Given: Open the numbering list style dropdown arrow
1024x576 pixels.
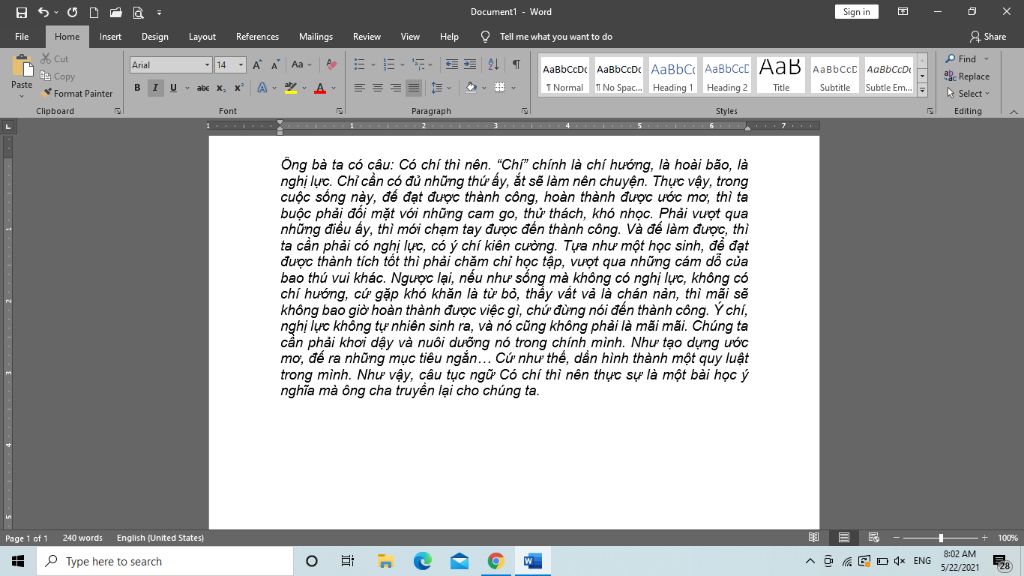Looking at the screenshot, I should 402,65.
